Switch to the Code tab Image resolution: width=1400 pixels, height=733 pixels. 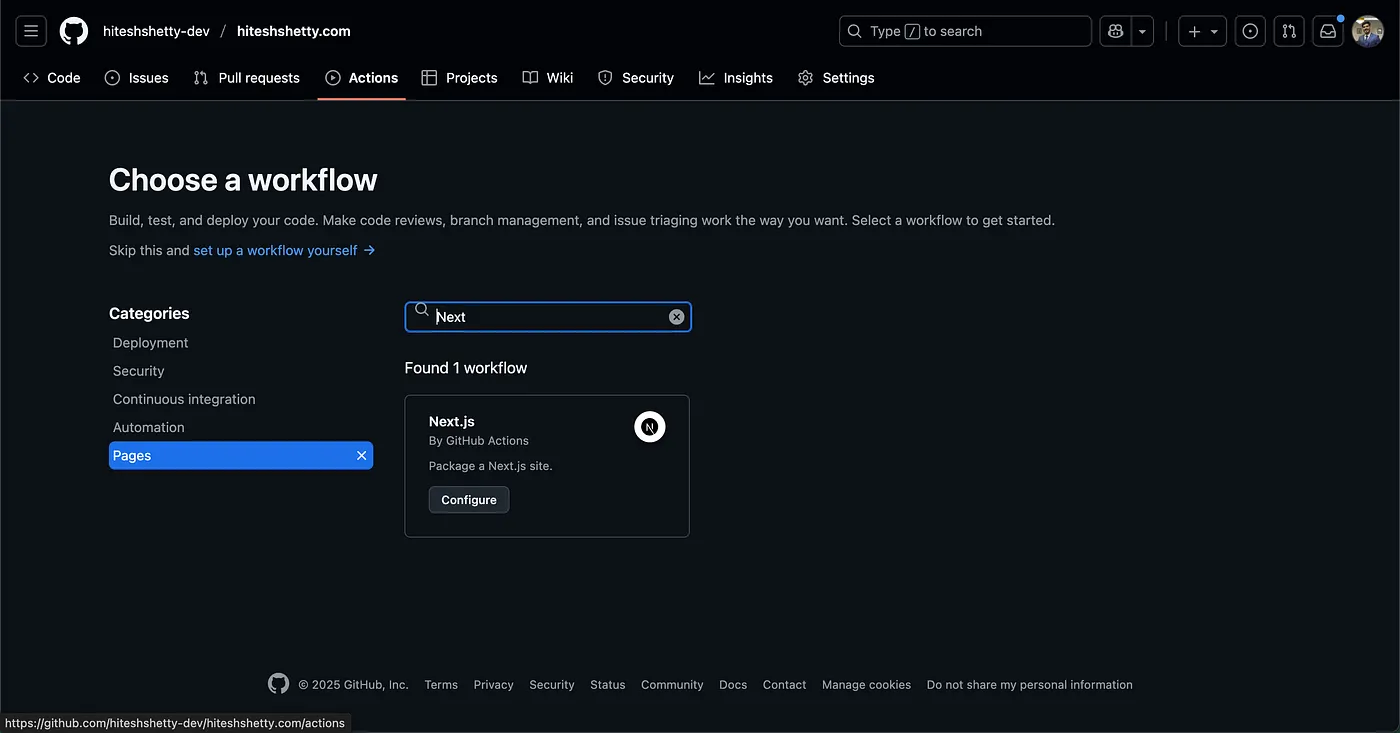52,78
